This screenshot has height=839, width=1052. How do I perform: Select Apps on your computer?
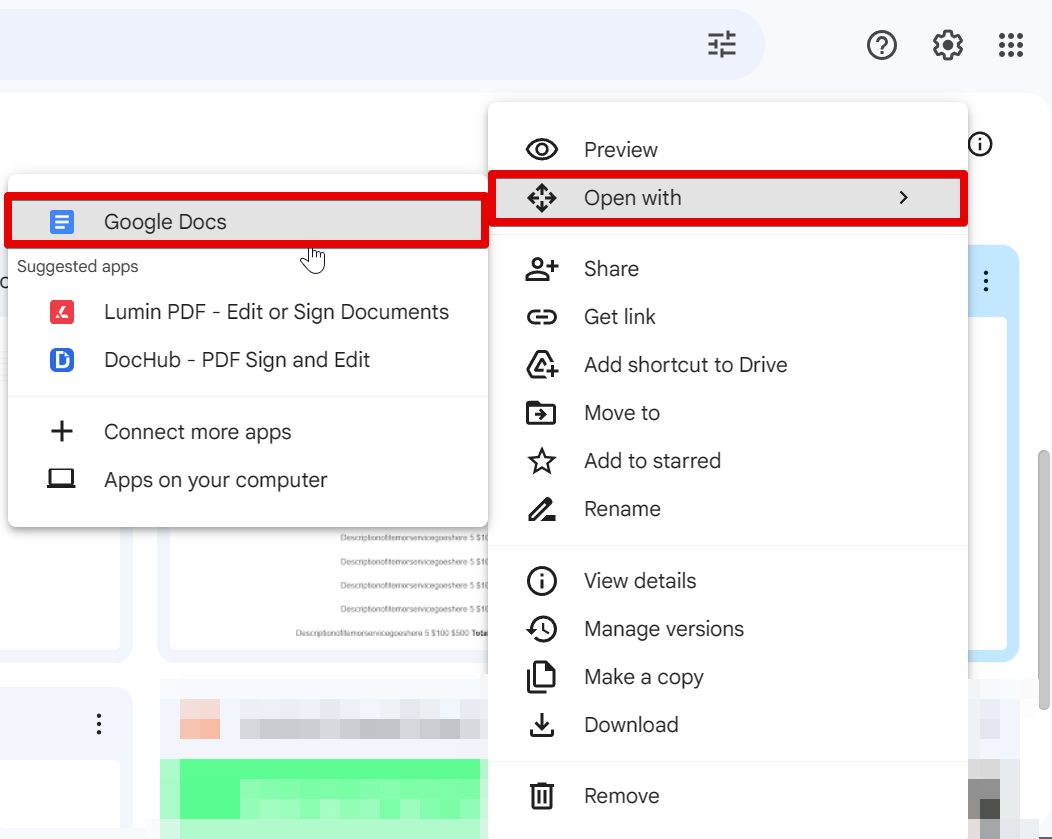(x=215, y=480)
